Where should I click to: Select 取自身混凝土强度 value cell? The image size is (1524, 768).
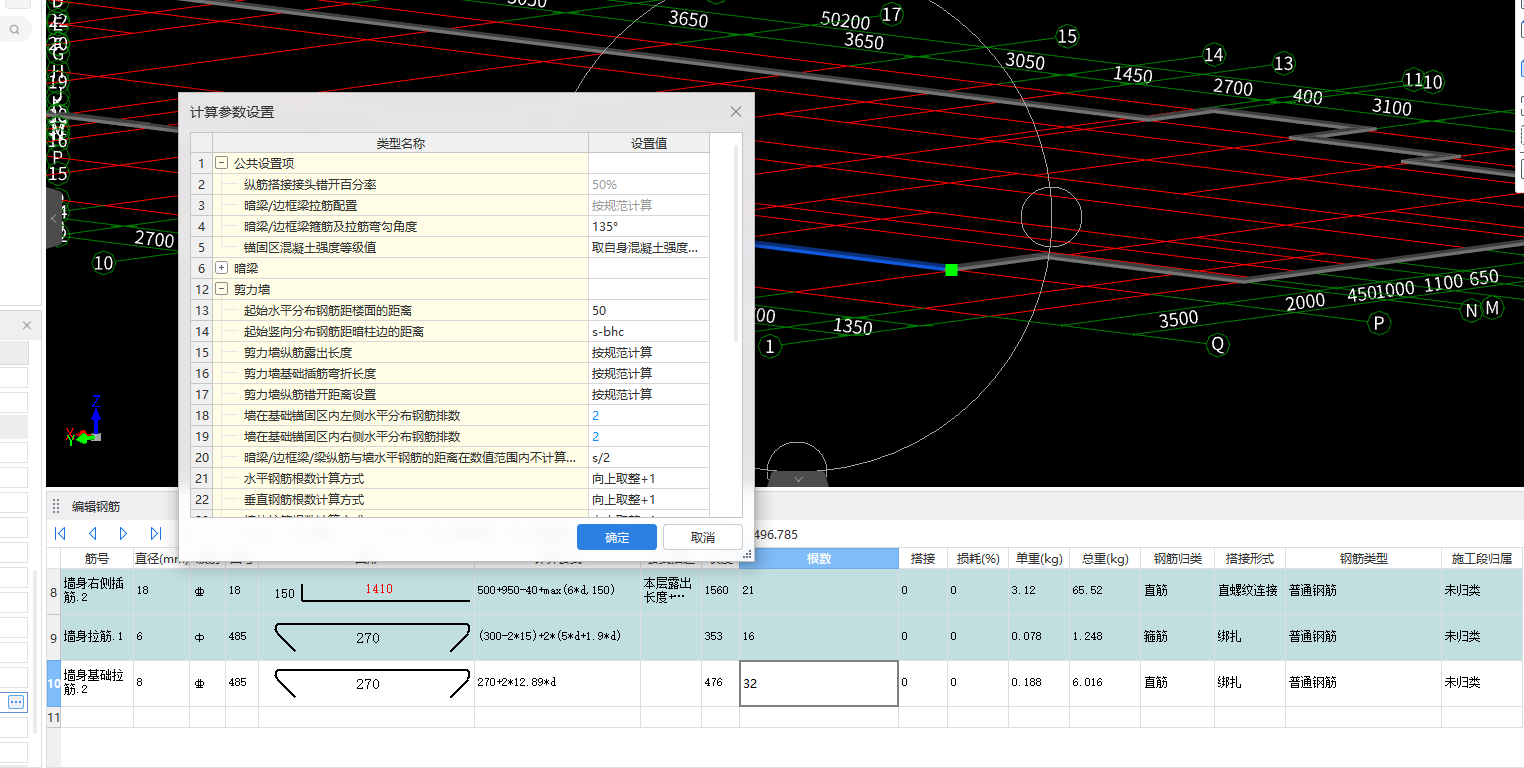point(649,247)
